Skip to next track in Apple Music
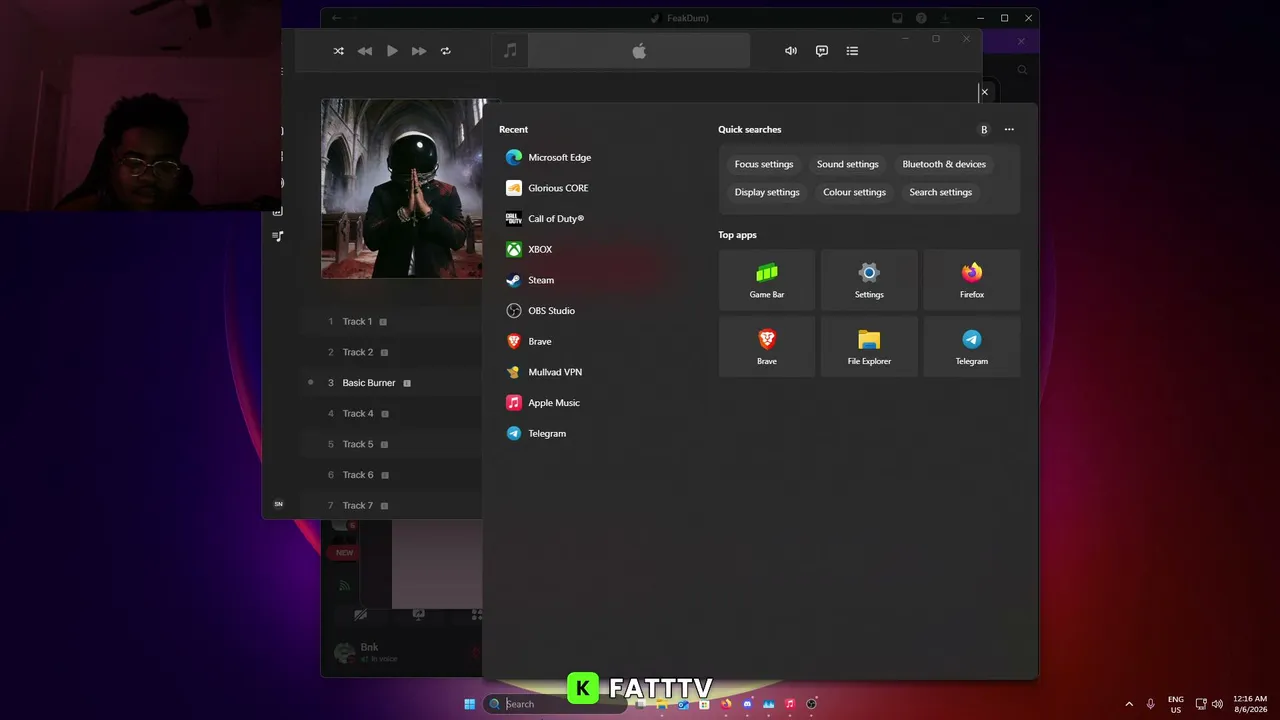 [419, 51]
